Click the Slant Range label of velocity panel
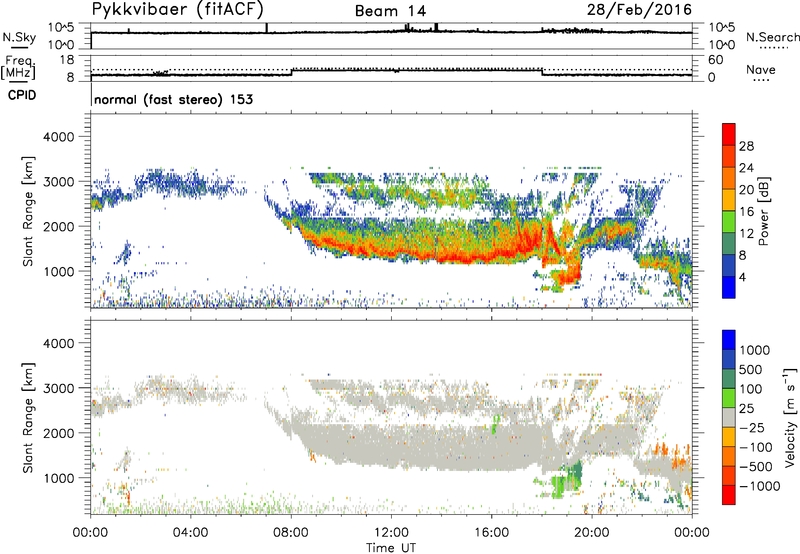800x554 pixels. point(28,418)
